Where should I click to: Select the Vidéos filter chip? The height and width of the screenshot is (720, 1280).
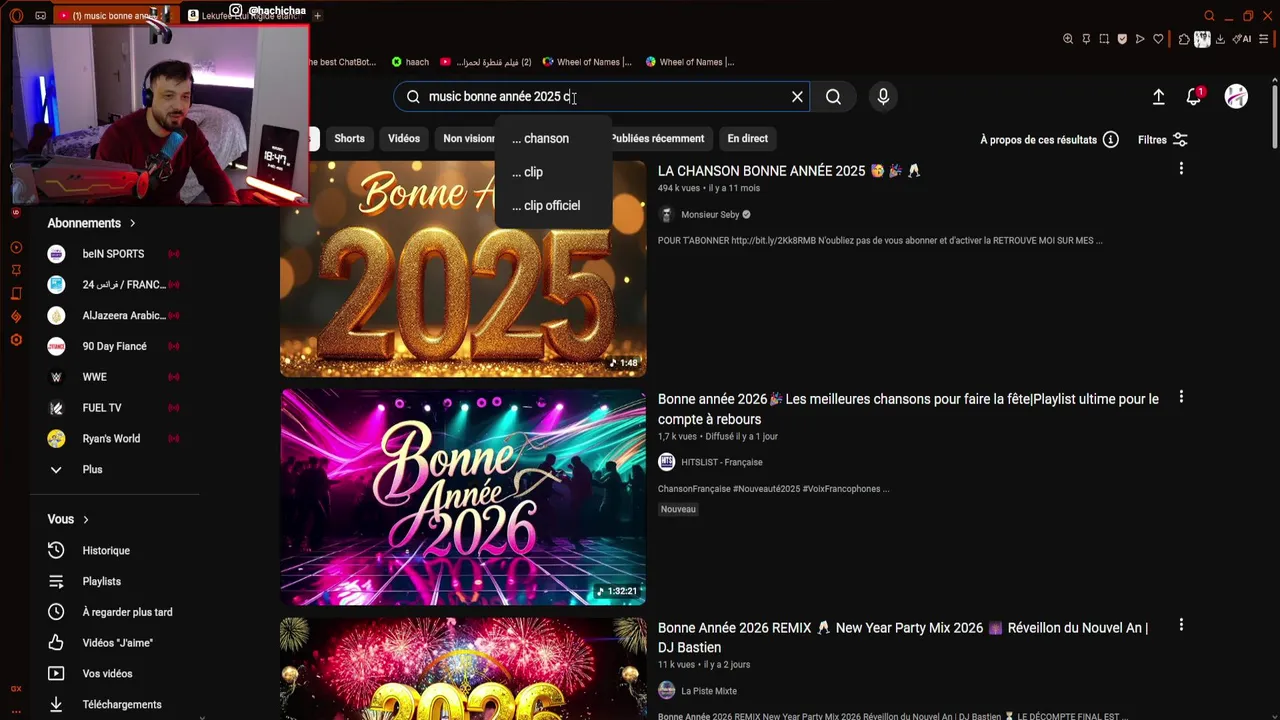404,139
